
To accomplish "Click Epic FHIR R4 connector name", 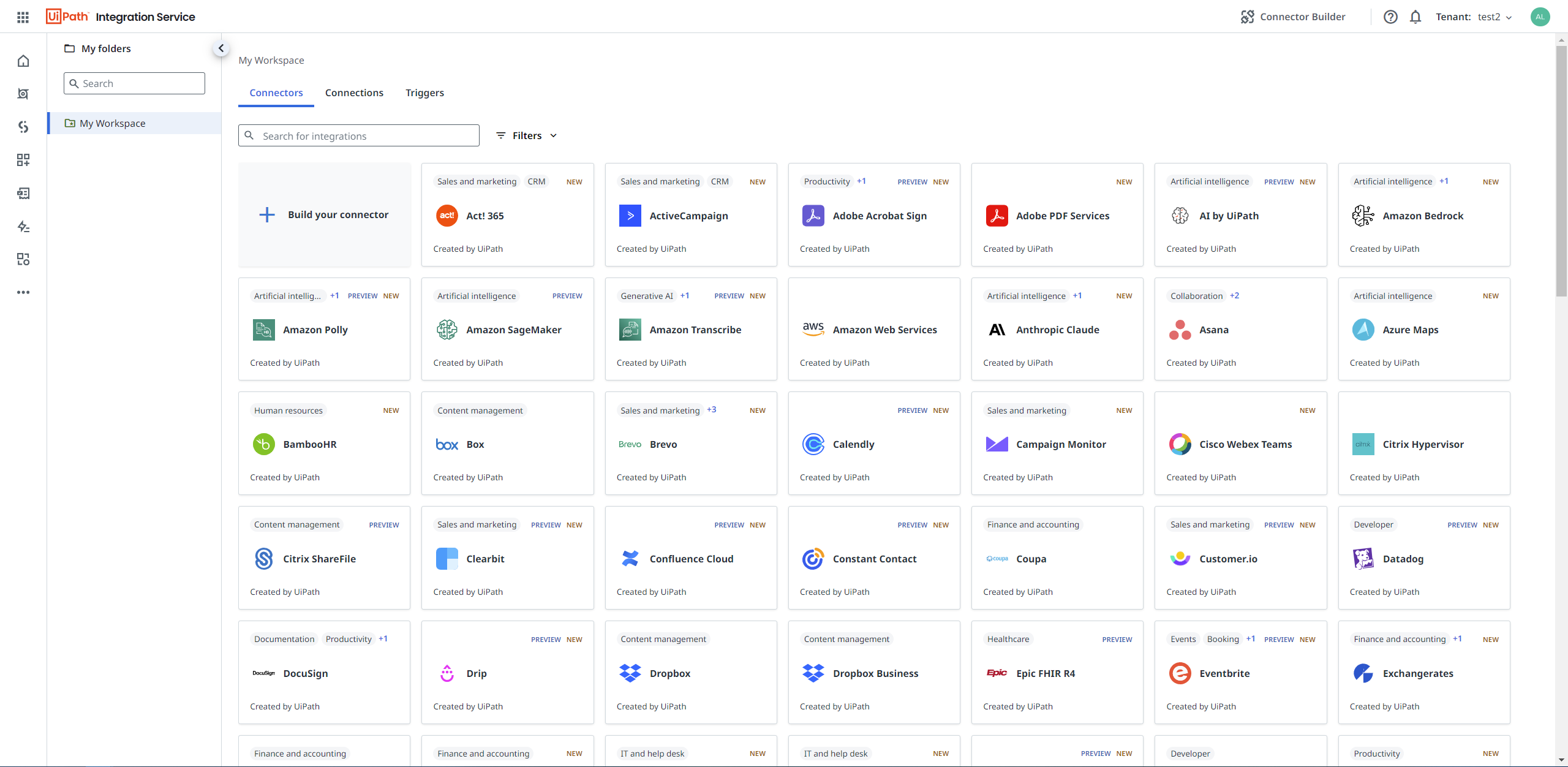I will (1046, 673).
